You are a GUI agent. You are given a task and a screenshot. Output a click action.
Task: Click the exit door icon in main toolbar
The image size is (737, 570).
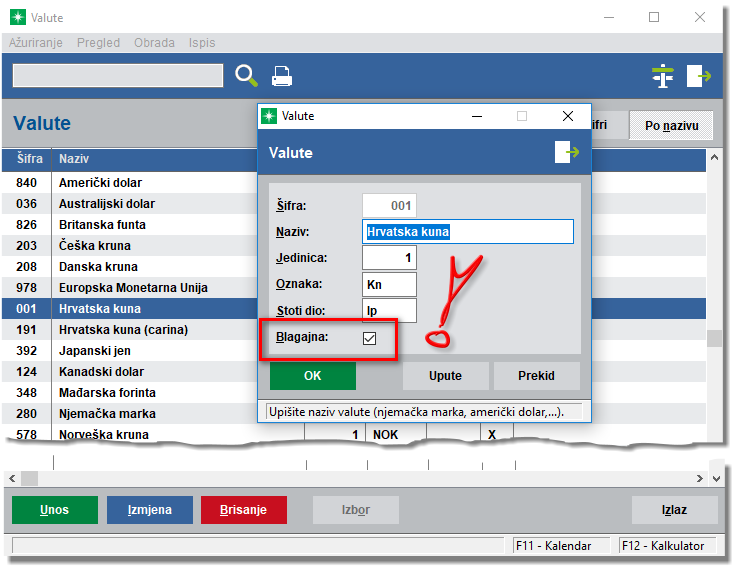pos(699,76)
